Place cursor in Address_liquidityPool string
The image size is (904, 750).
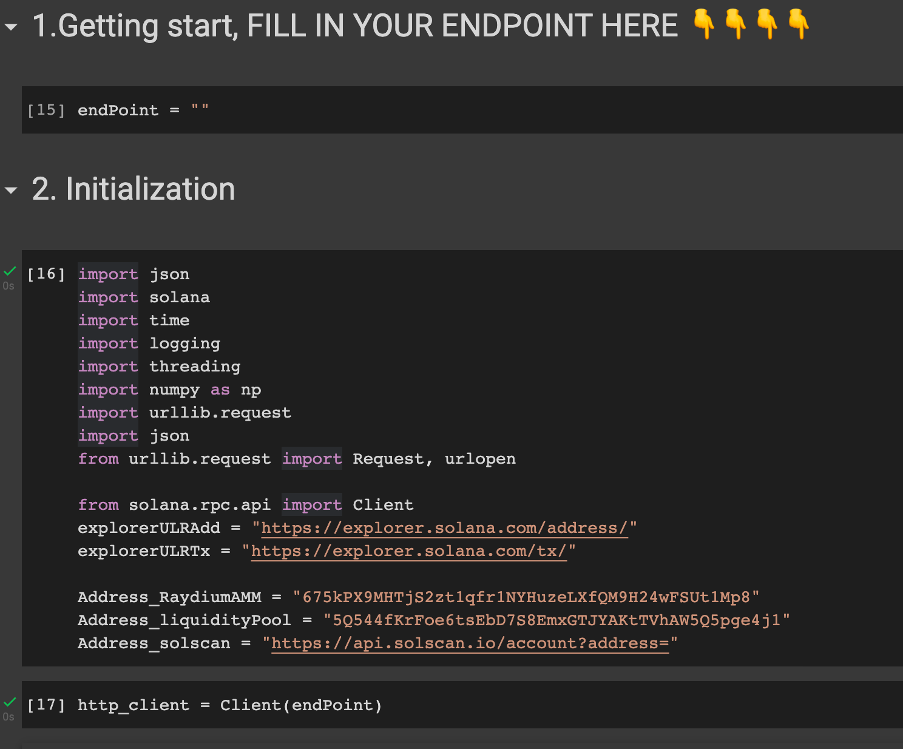[556, 620]
